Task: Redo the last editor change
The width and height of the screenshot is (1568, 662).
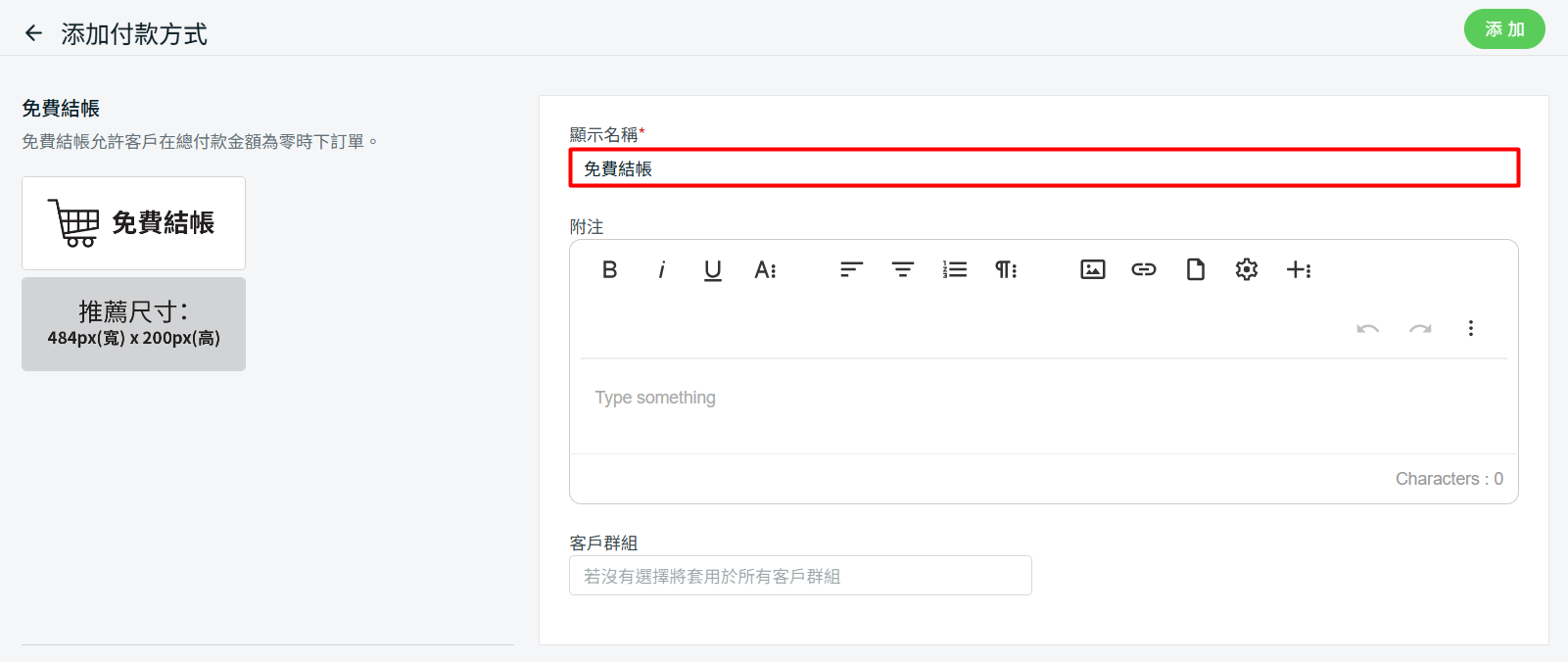Action: click(x=1420, y=328)
